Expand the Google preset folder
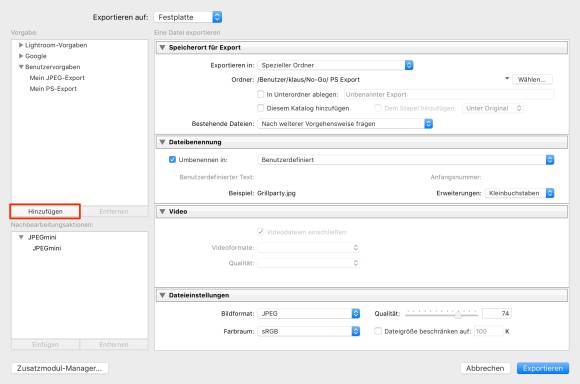 [21, 56]
